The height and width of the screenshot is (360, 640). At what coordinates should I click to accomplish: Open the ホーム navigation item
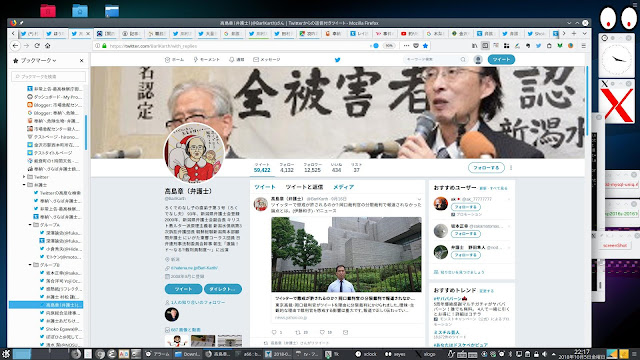click(174, 60)
